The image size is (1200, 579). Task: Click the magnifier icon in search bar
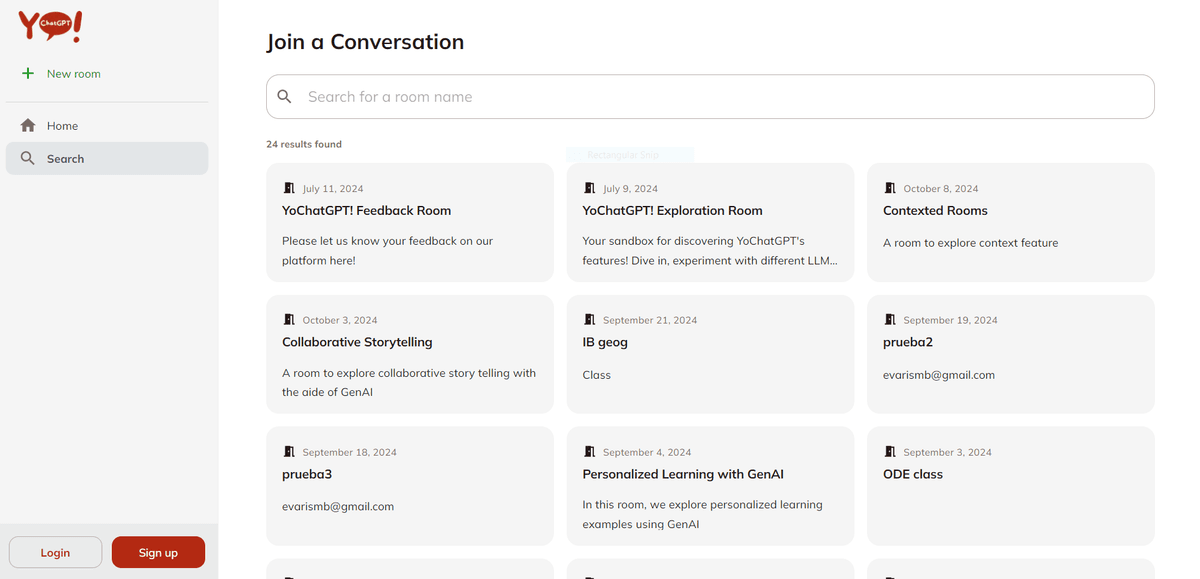pos(285,97)
